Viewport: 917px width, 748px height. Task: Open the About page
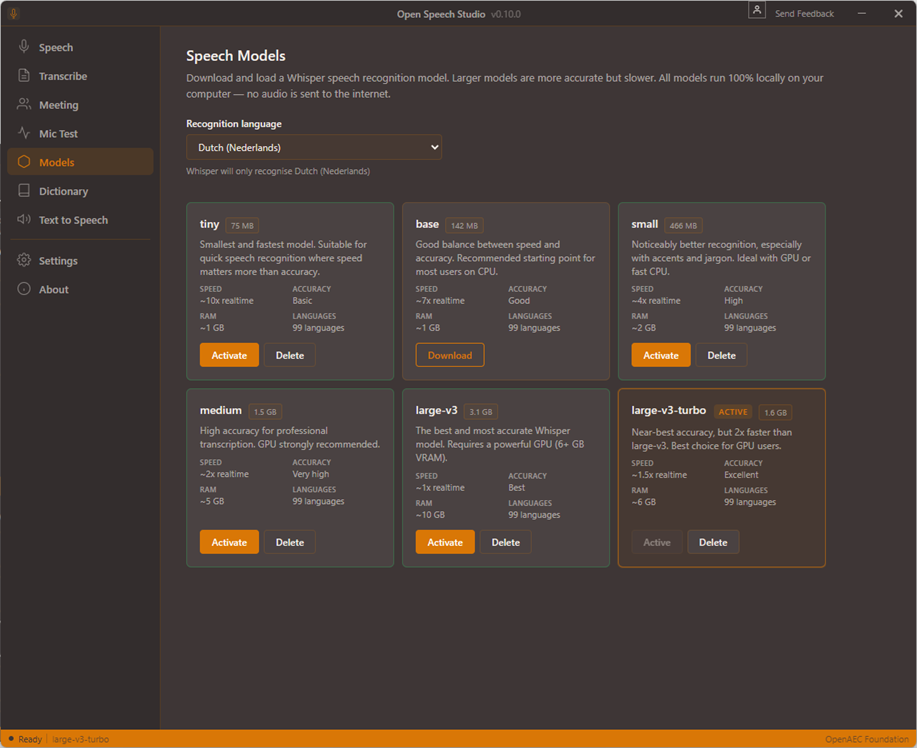click(80, 289)
